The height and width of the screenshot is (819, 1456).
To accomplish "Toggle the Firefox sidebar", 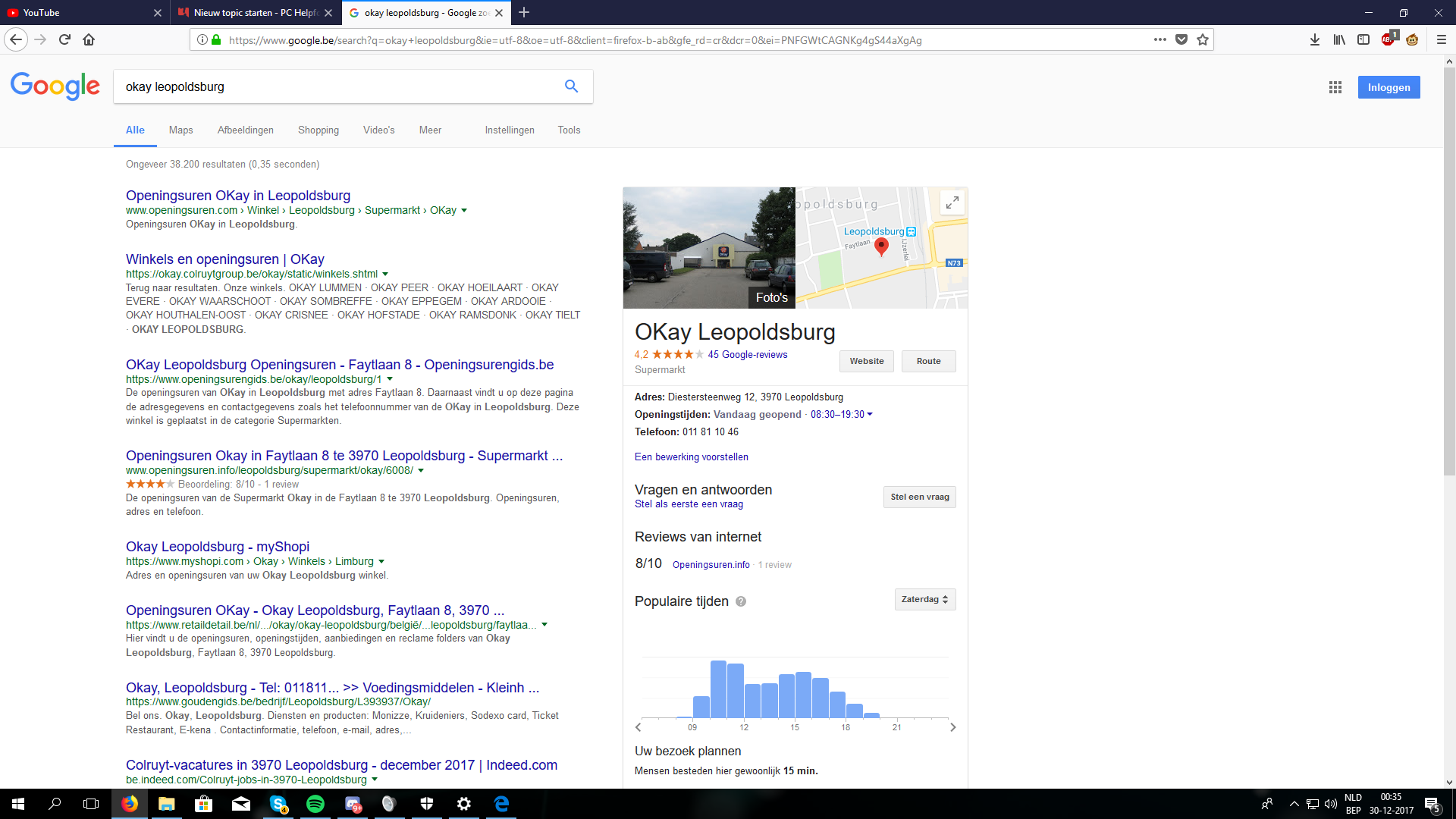I will [x=1363, y=39].
